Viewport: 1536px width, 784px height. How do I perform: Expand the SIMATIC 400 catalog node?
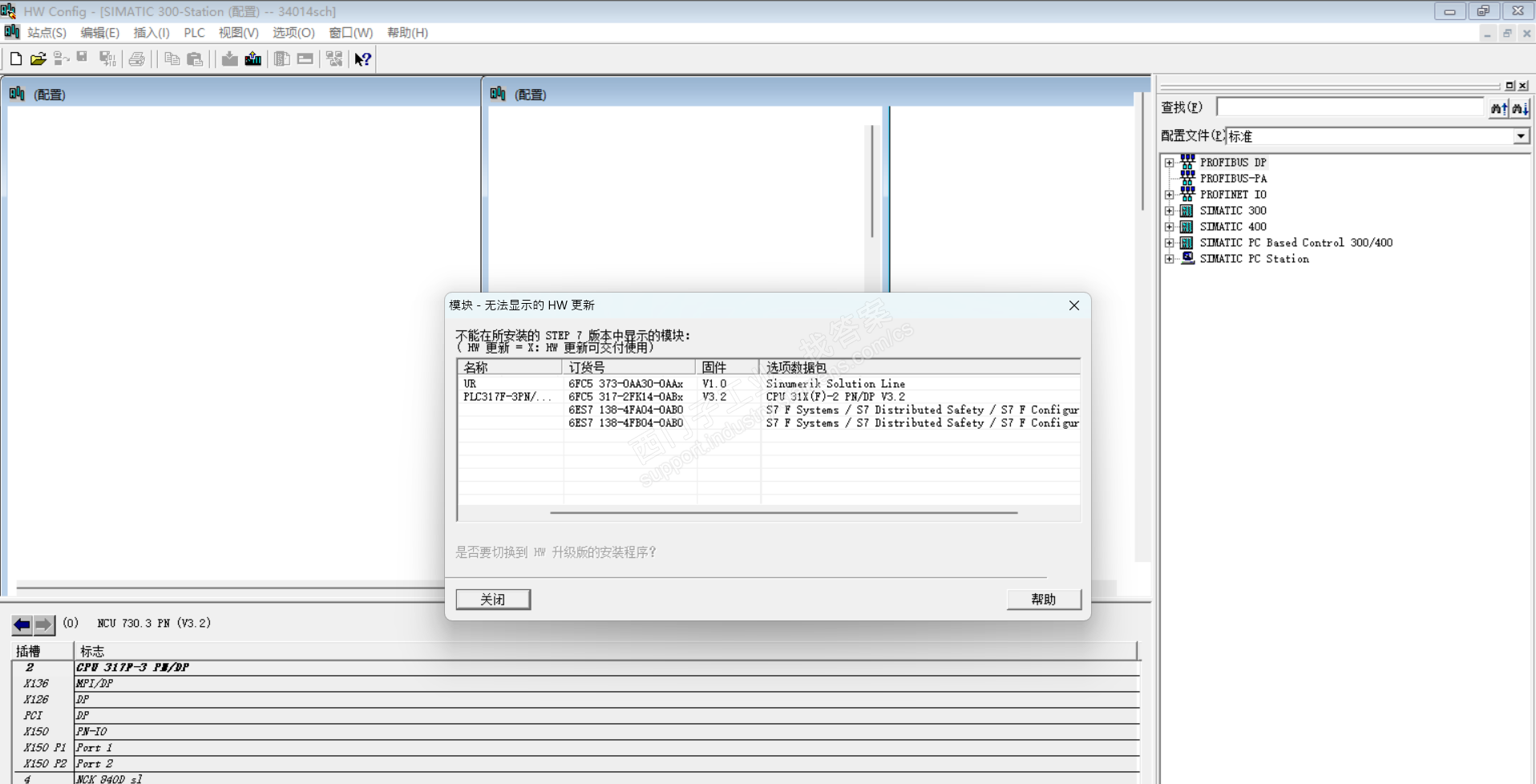tap(1170, 227)
